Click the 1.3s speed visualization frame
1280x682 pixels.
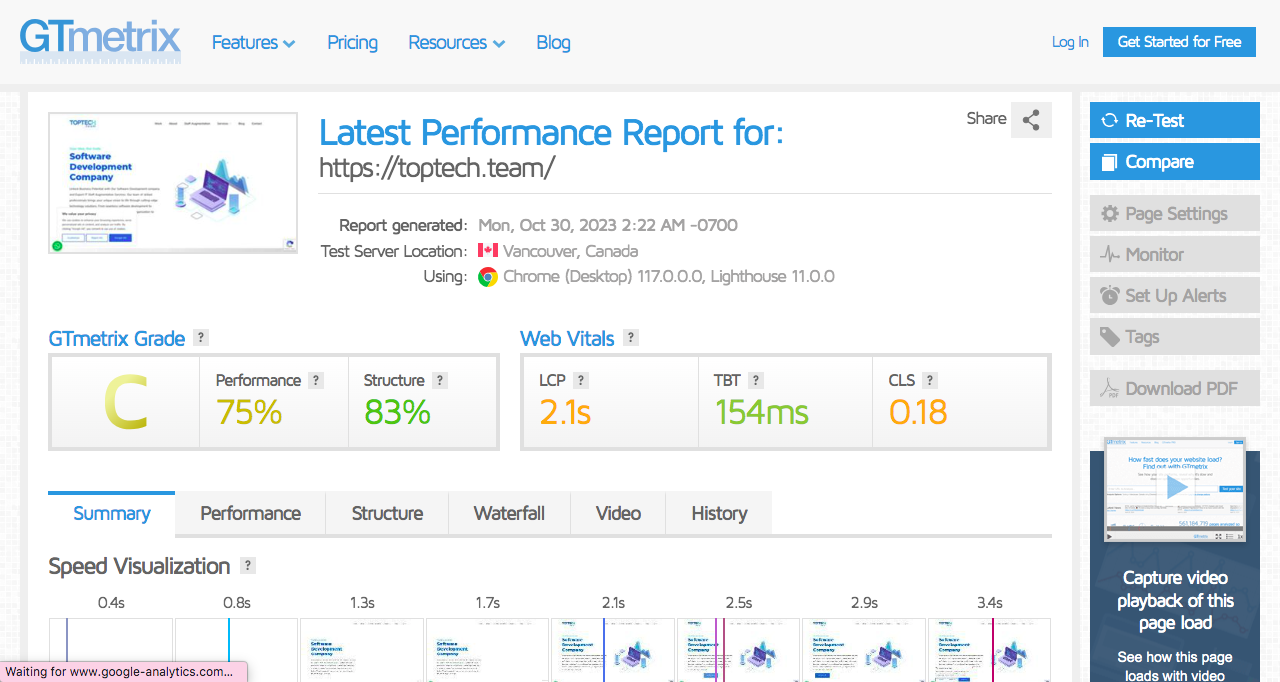coord(362,650)
